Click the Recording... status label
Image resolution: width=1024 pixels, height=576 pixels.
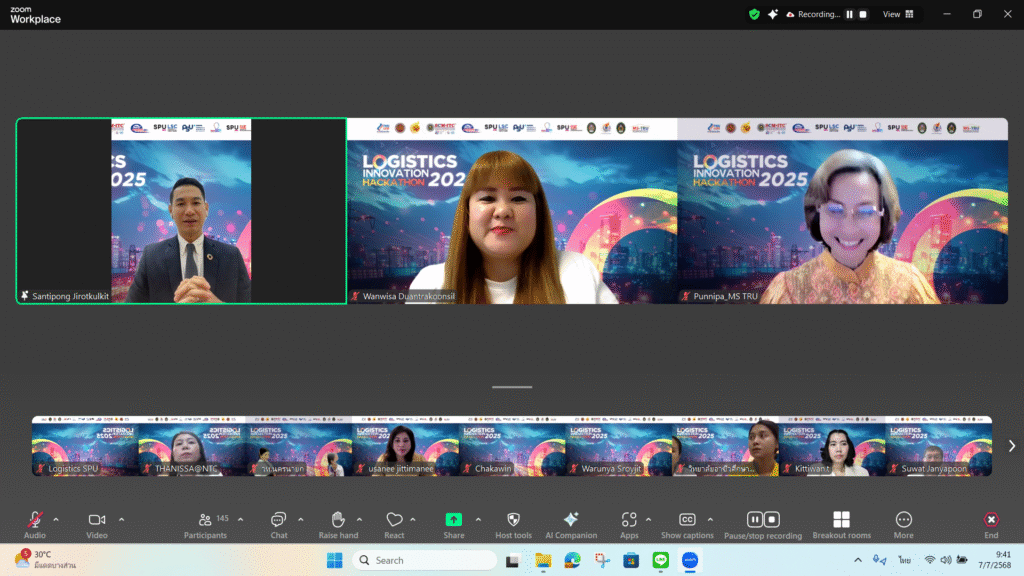[818, 14]
